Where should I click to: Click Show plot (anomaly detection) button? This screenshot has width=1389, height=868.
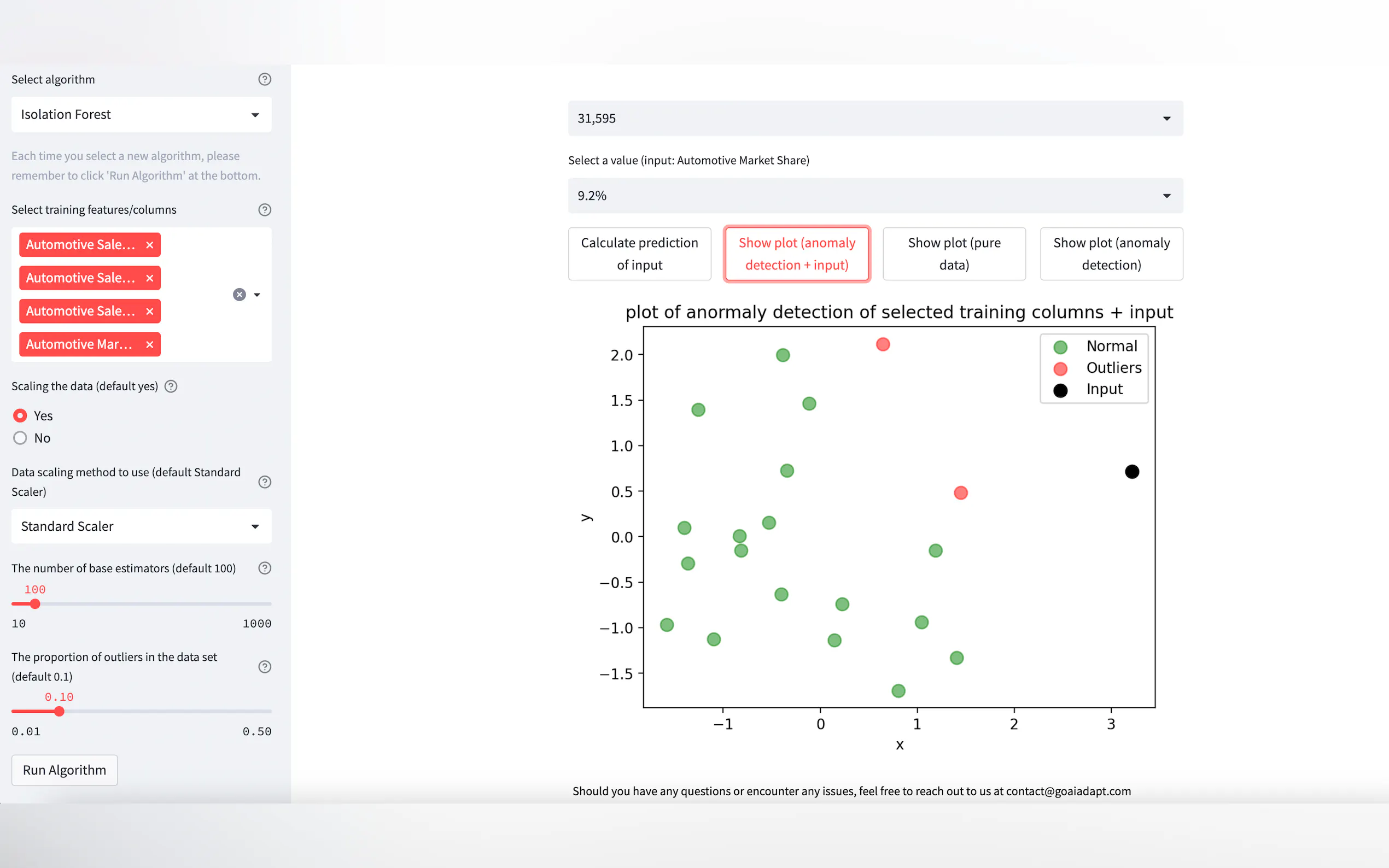coord(1111,254)
